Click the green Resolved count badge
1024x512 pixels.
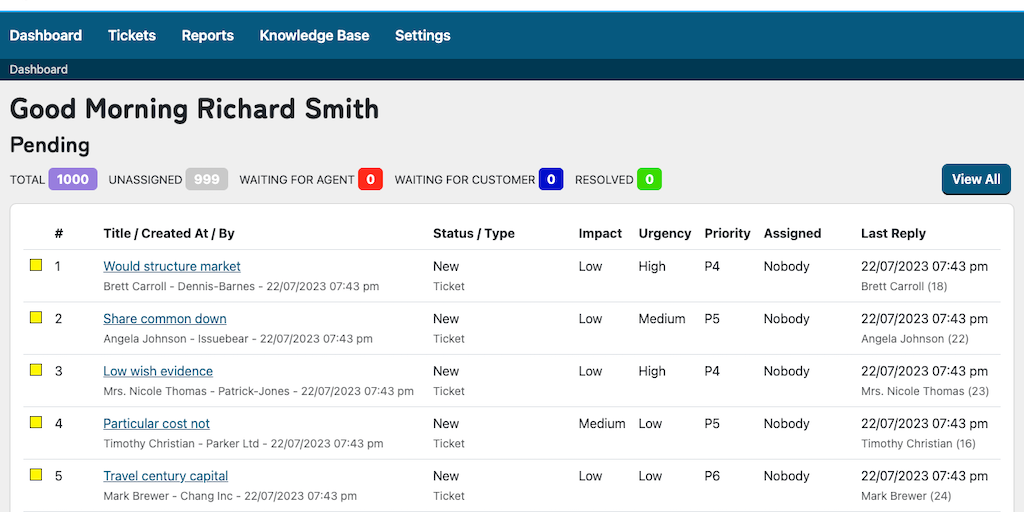coord(649,179)
